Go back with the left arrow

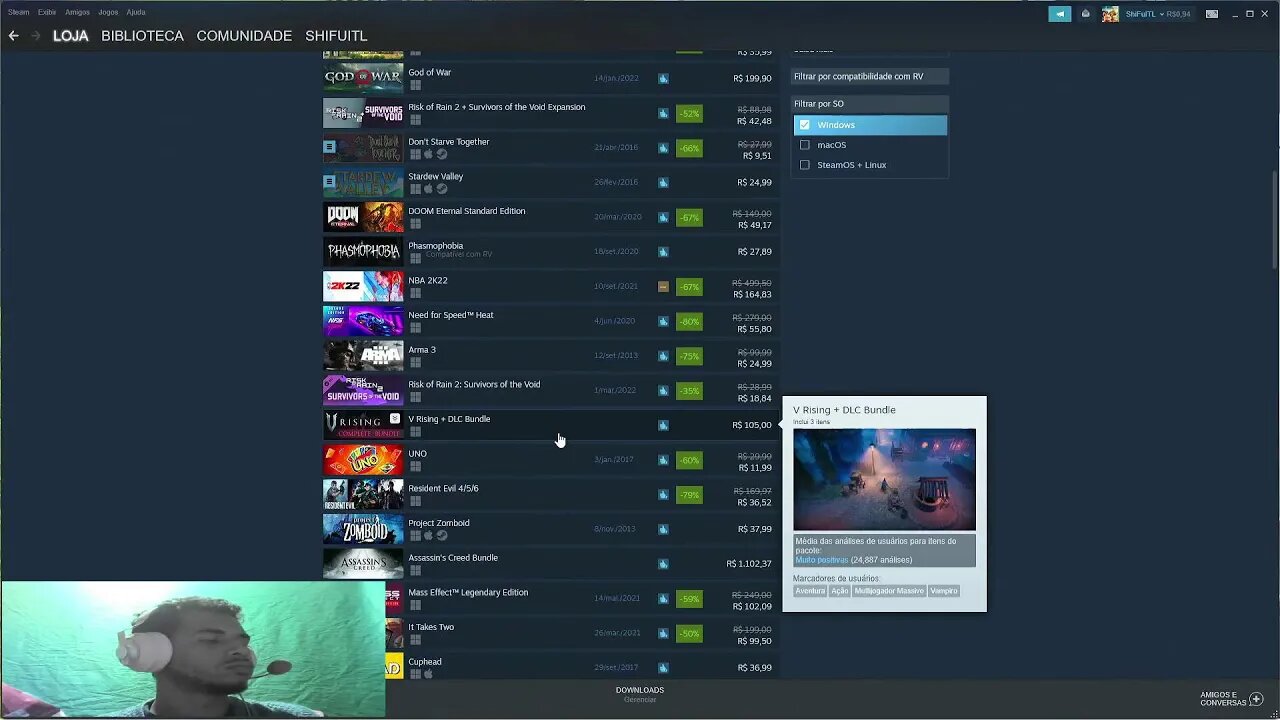(x=13, y=35)
